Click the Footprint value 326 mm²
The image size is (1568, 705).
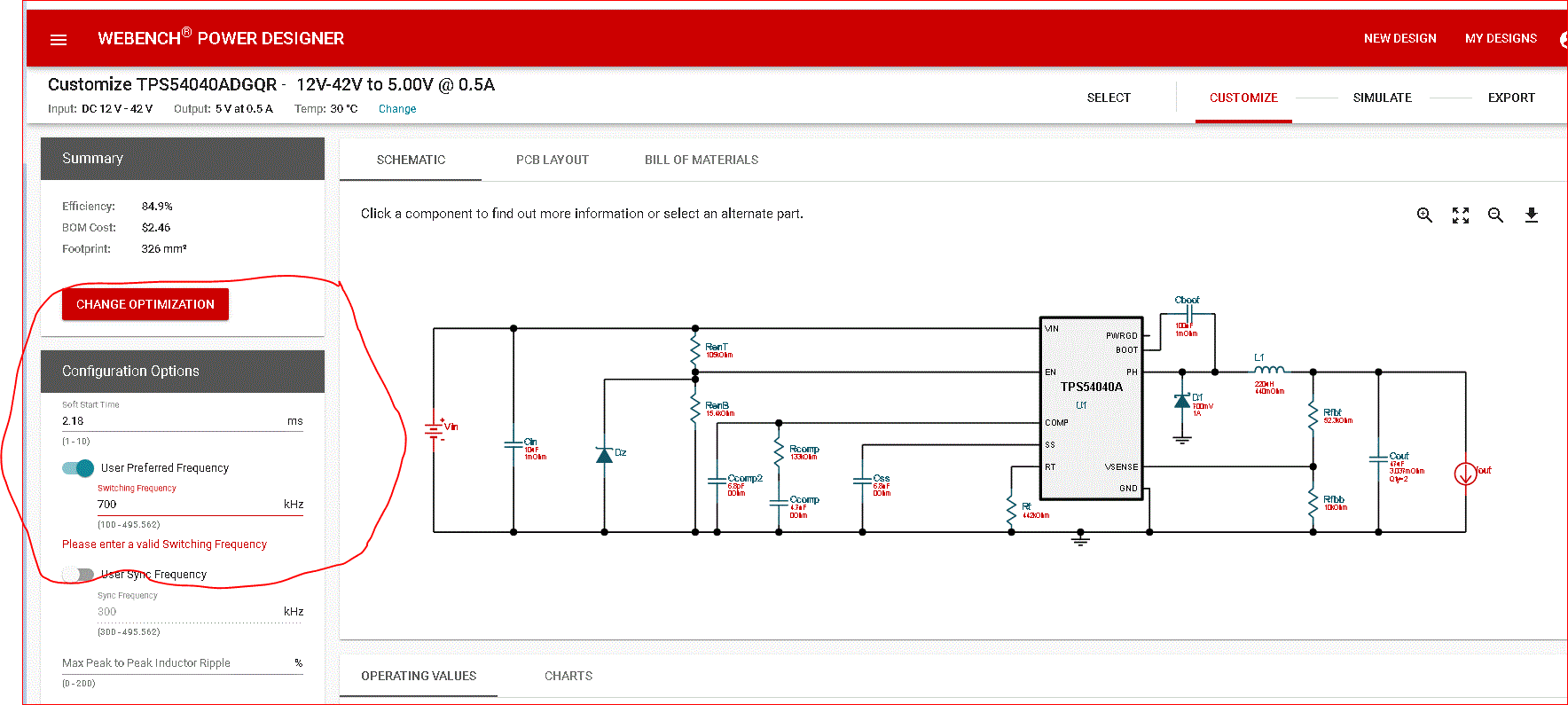[164, 248]
